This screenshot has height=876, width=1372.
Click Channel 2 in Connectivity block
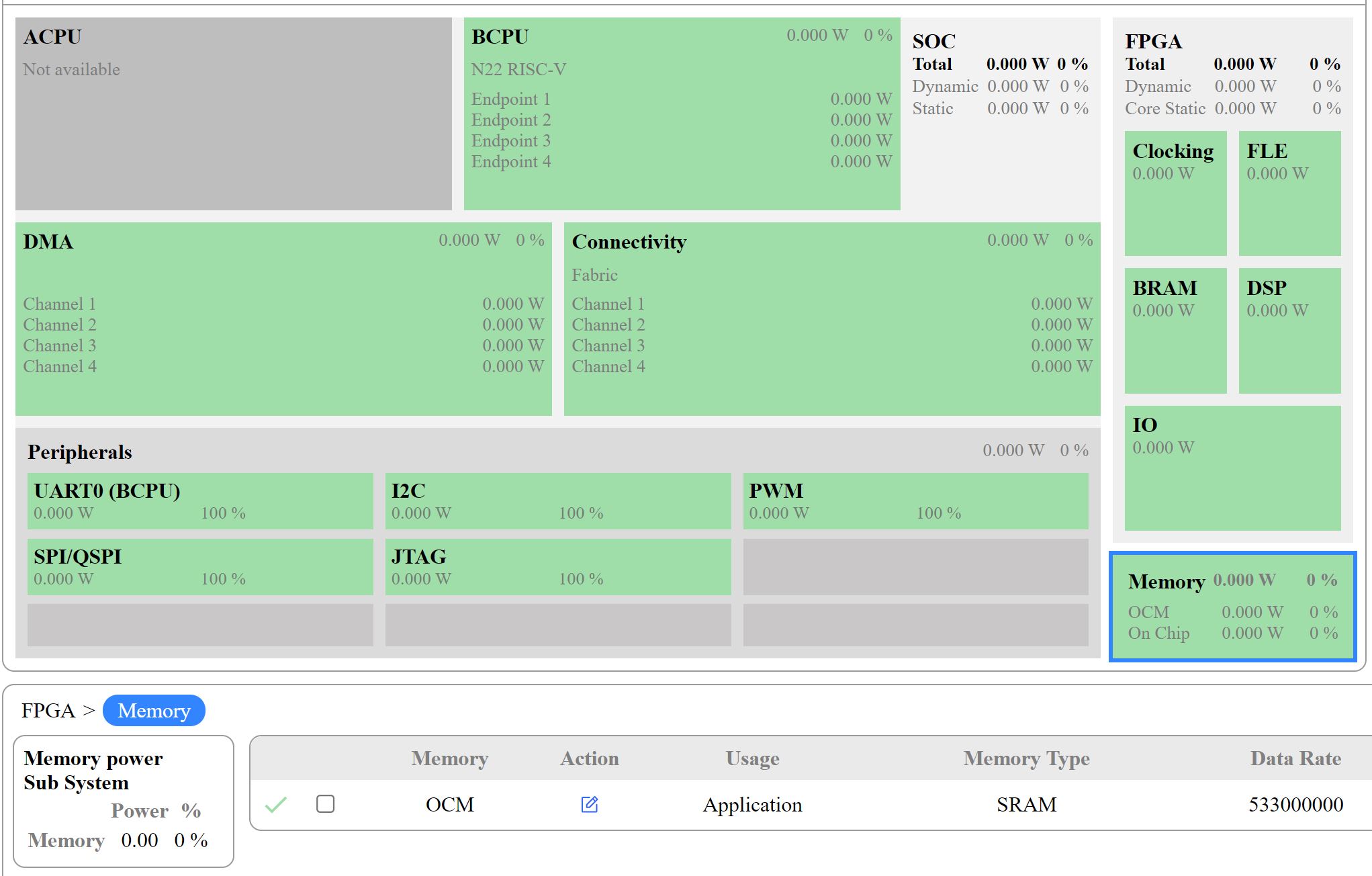click(x=832, y=325)
